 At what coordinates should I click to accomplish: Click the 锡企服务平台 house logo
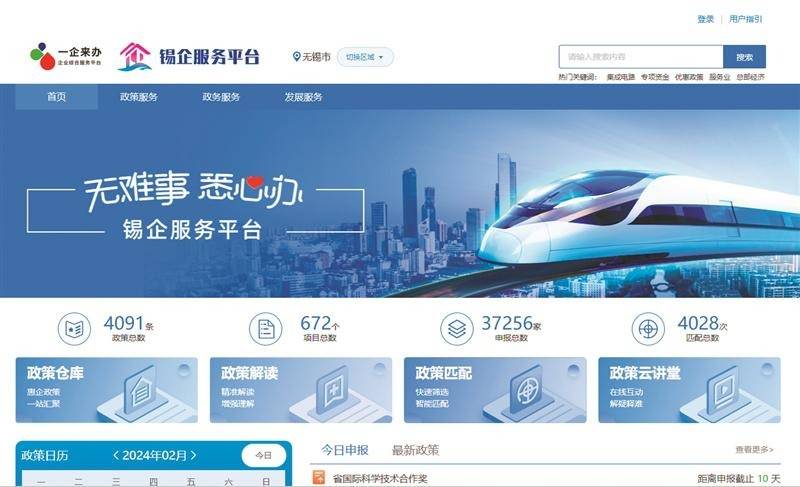pos(135,56)
